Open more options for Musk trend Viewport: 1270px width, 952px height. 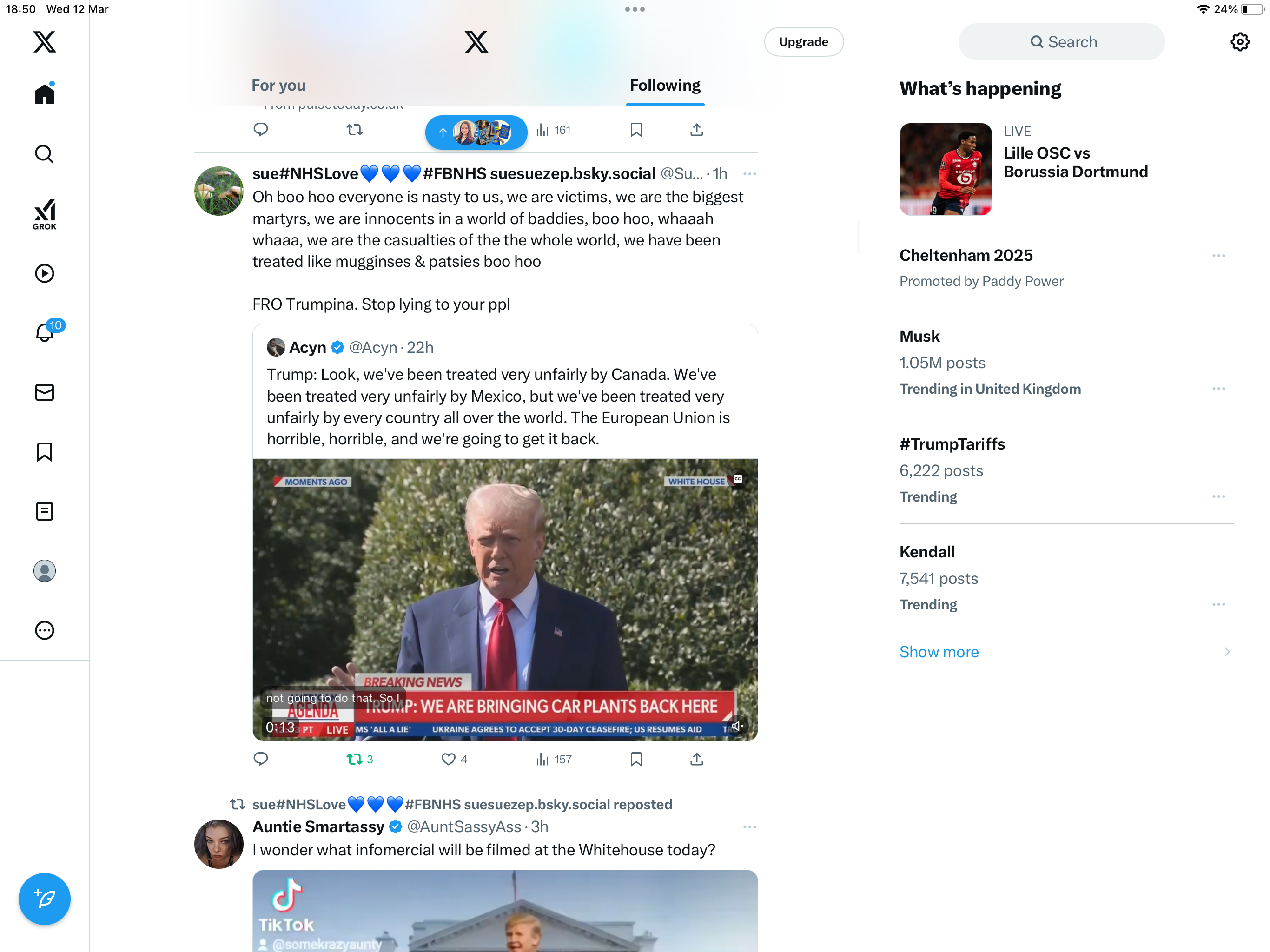click(x=1219, y=389)
